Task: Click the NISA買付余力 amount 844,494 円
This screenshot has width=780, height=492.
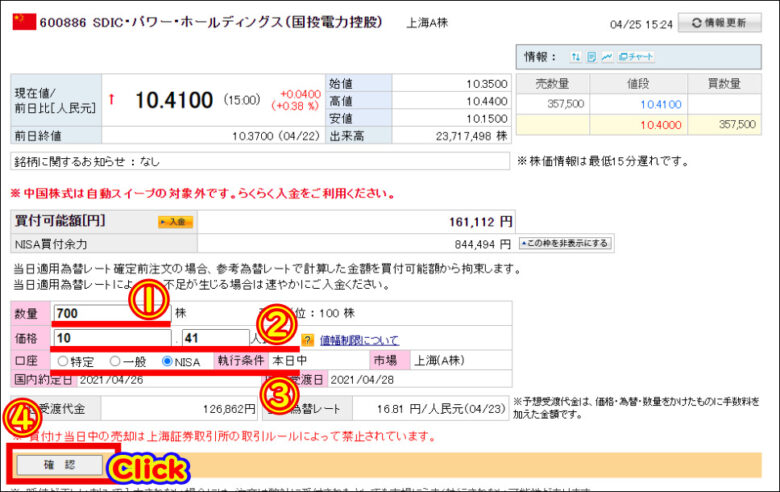Action: click(x=482, y=244)
